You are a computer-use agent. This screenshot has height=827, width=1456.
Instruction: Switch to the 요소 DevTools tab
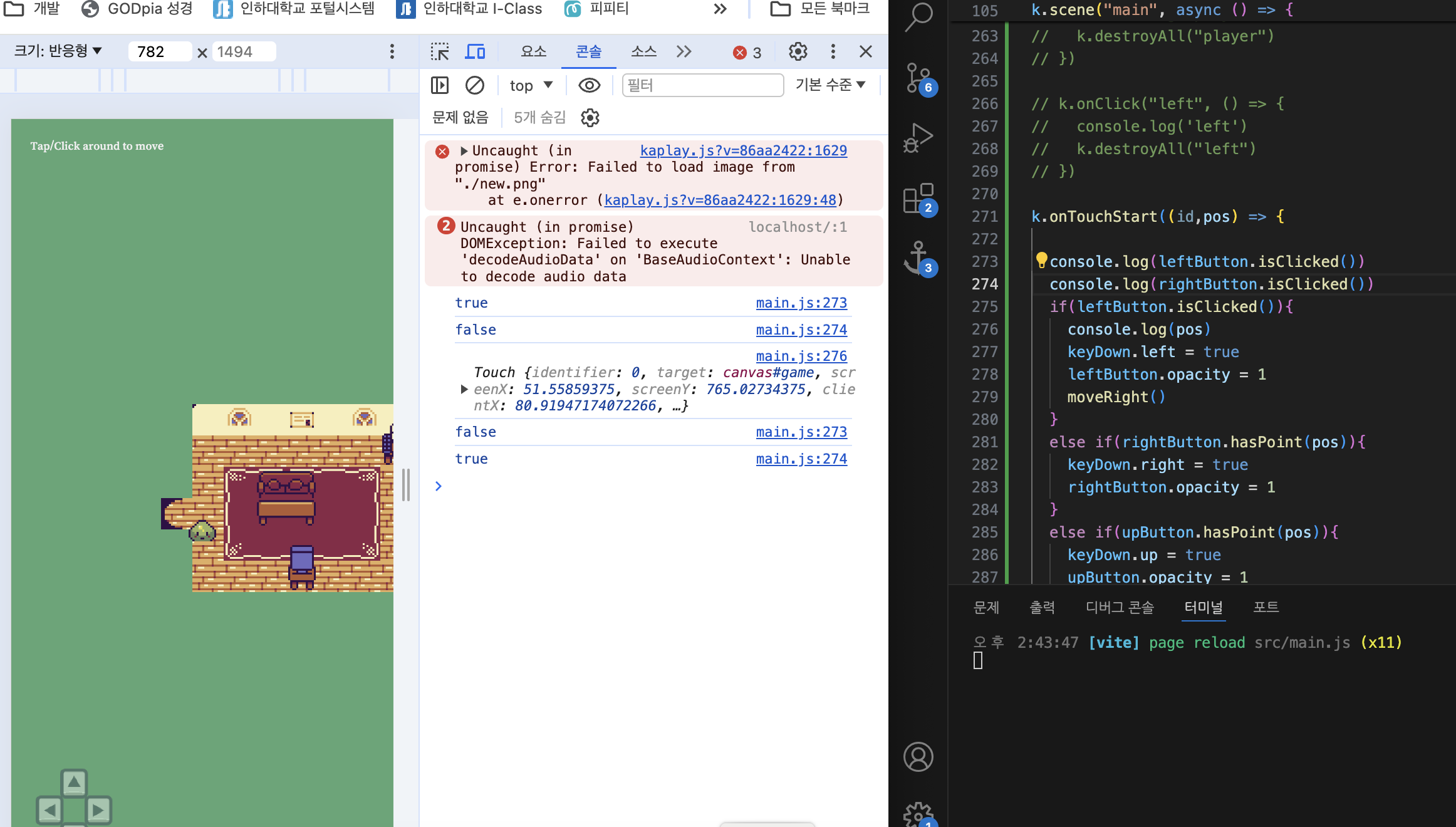pyautogui.click(x=533, y=51)
